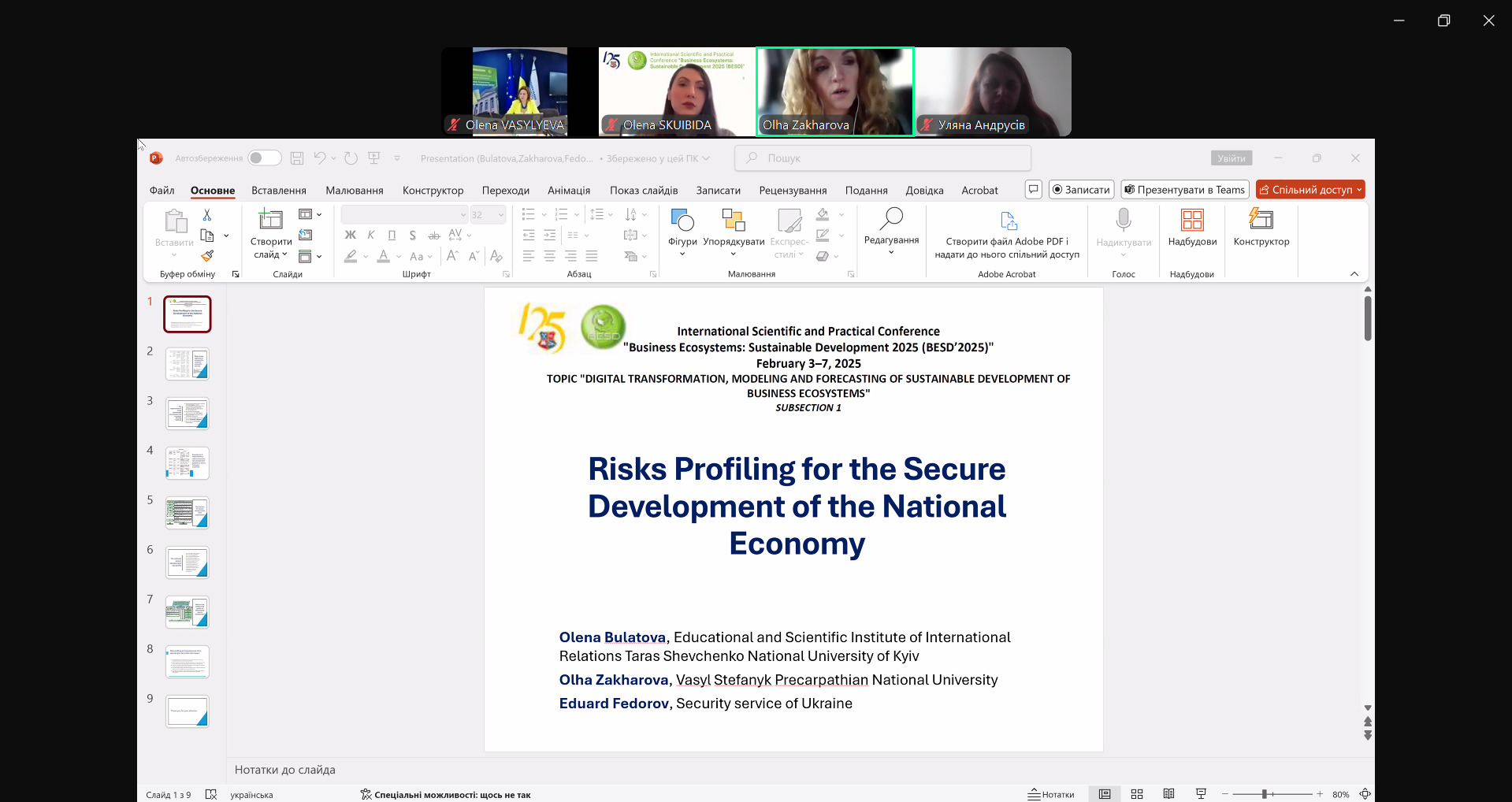
Task: Toggle the Автозбереження autosave switch
Action: click(x=265, y=158)
